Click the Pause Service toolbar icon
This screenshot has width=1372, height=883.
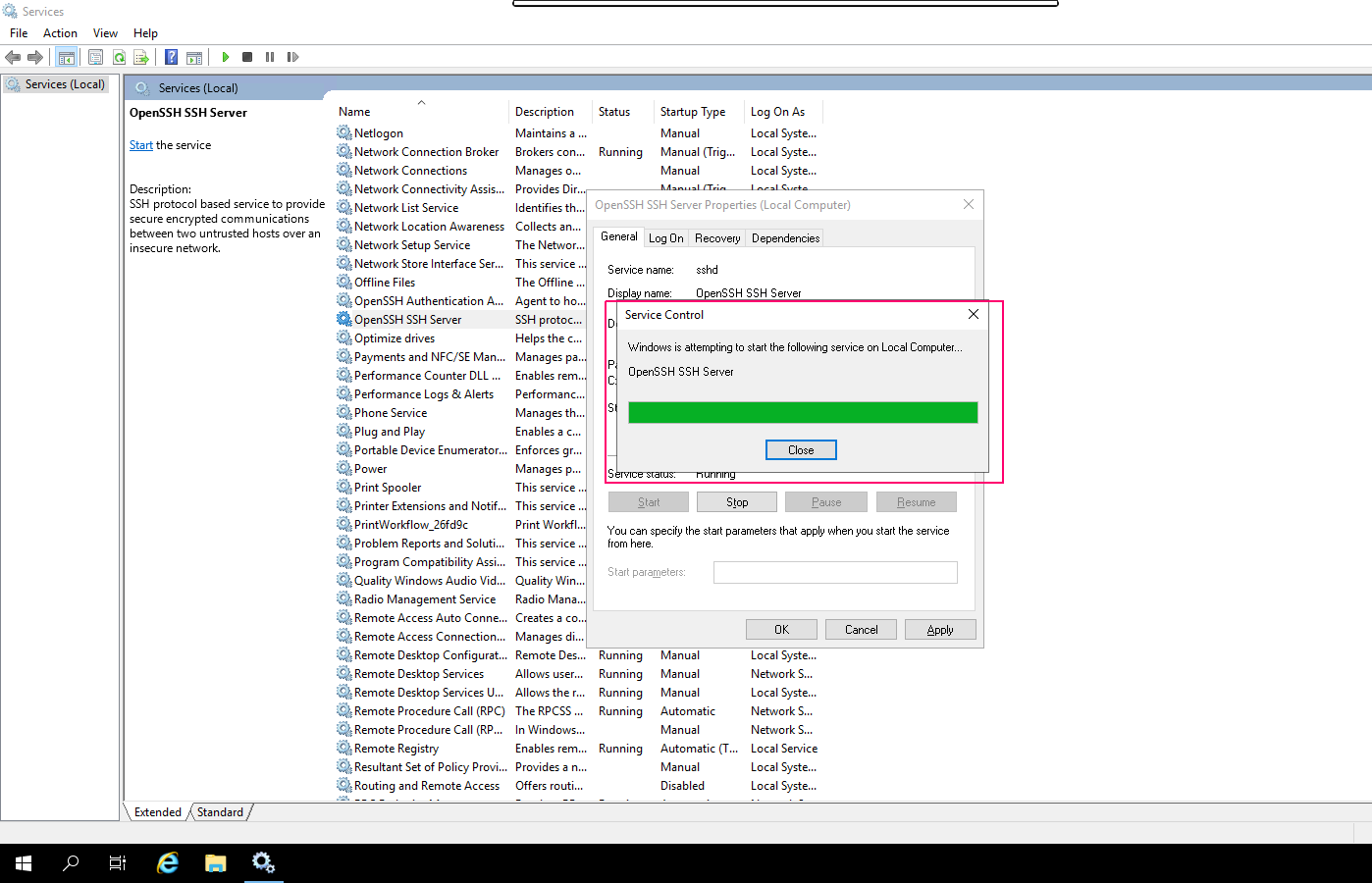click(270, 57)
